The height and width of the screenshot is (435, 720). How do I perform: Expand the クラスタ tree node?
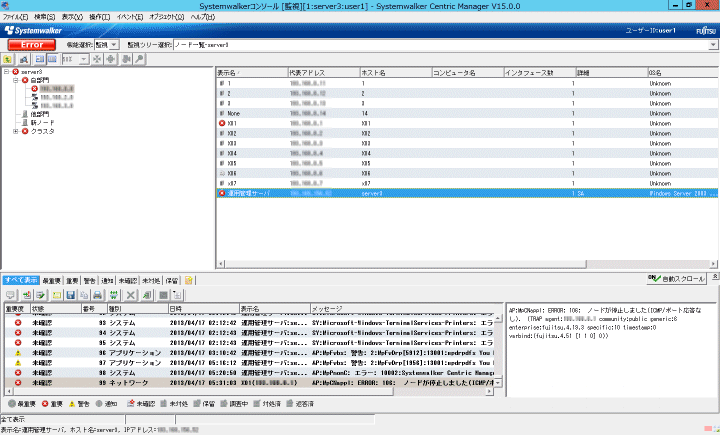(x=16, y=131)
